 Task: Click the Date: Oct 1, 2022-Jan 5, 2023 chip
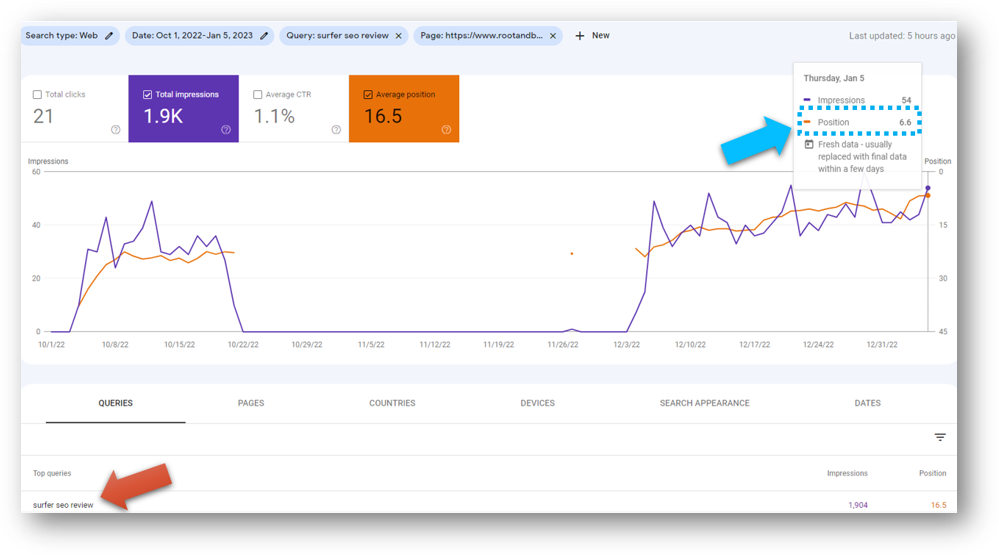pyautogui.click(x=199, y=36)
